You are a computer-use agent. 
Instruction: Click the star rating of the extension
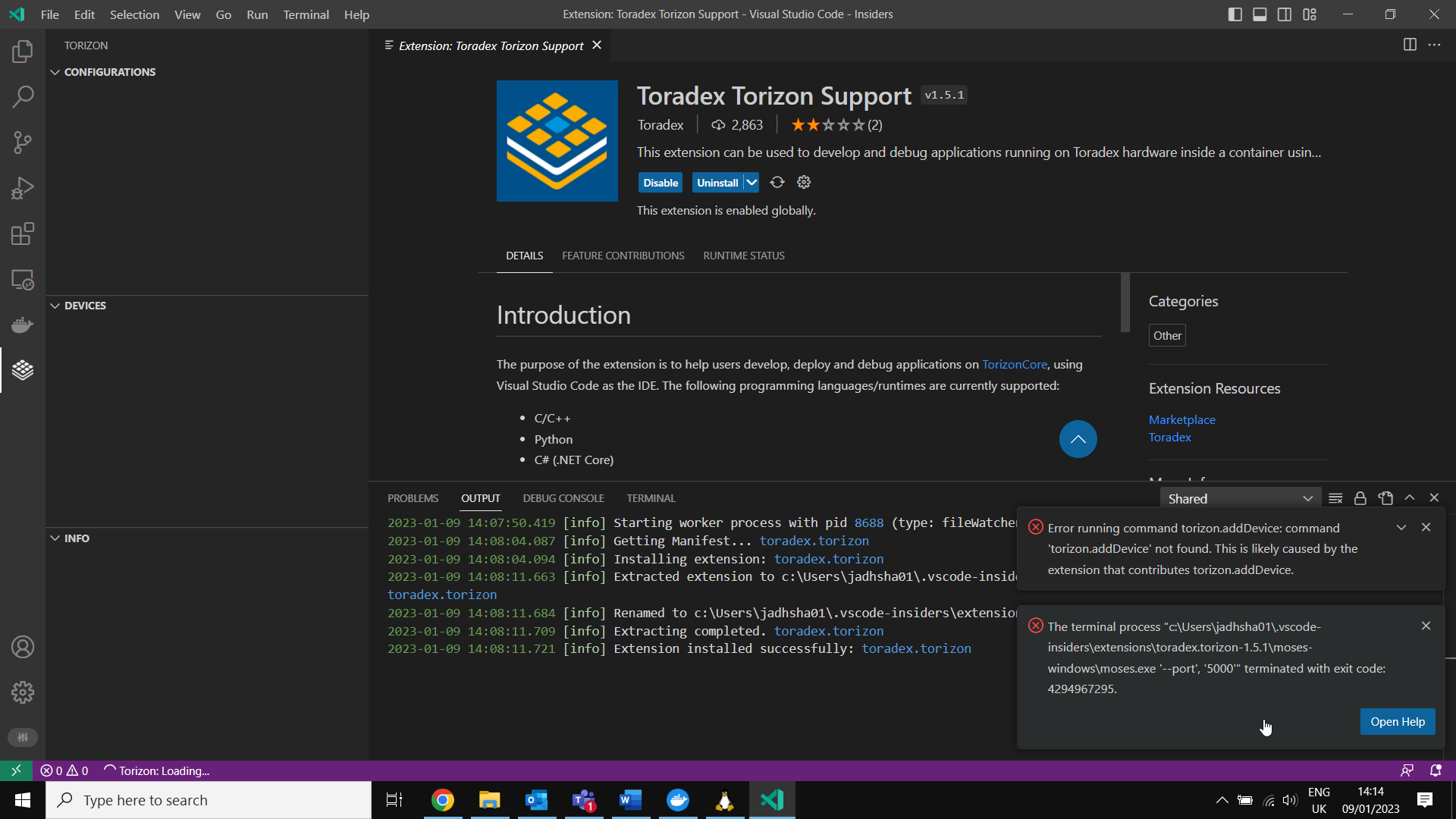pos(836,125)
